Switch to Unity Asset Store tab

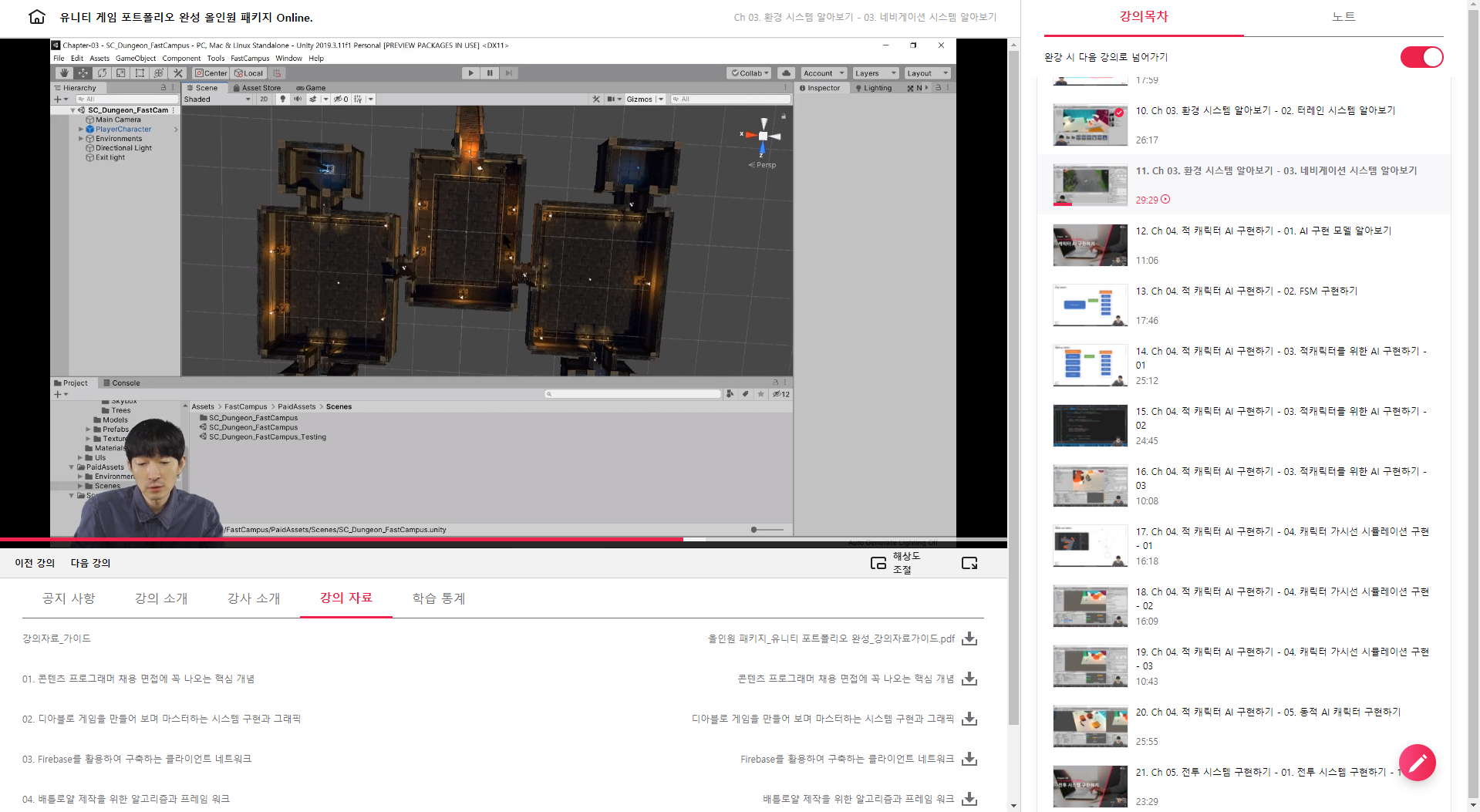(x=257, y=88)
